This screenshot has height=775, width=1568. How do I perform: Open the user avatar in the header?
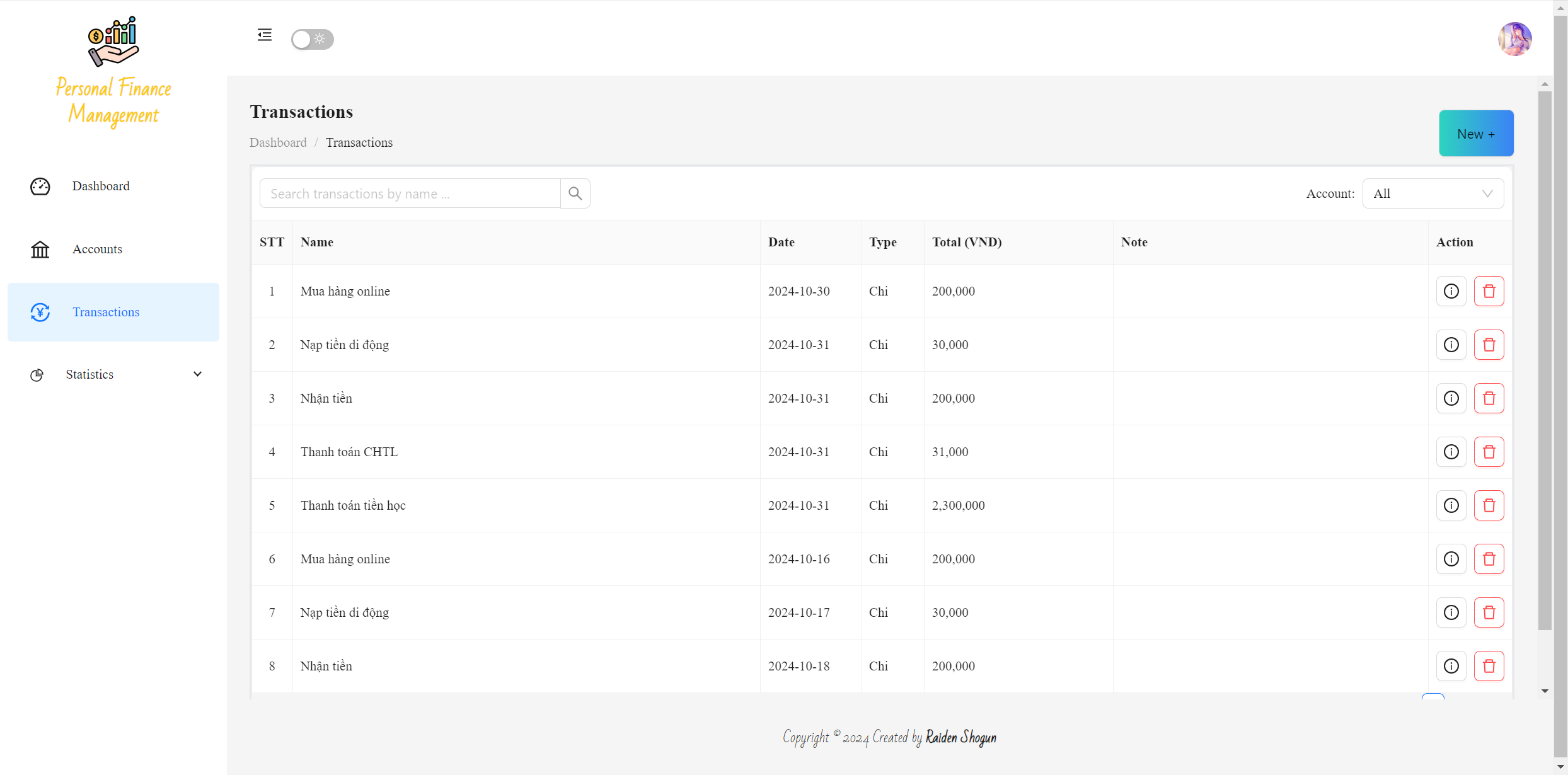pyautogui.click(x=1514, y=39)
